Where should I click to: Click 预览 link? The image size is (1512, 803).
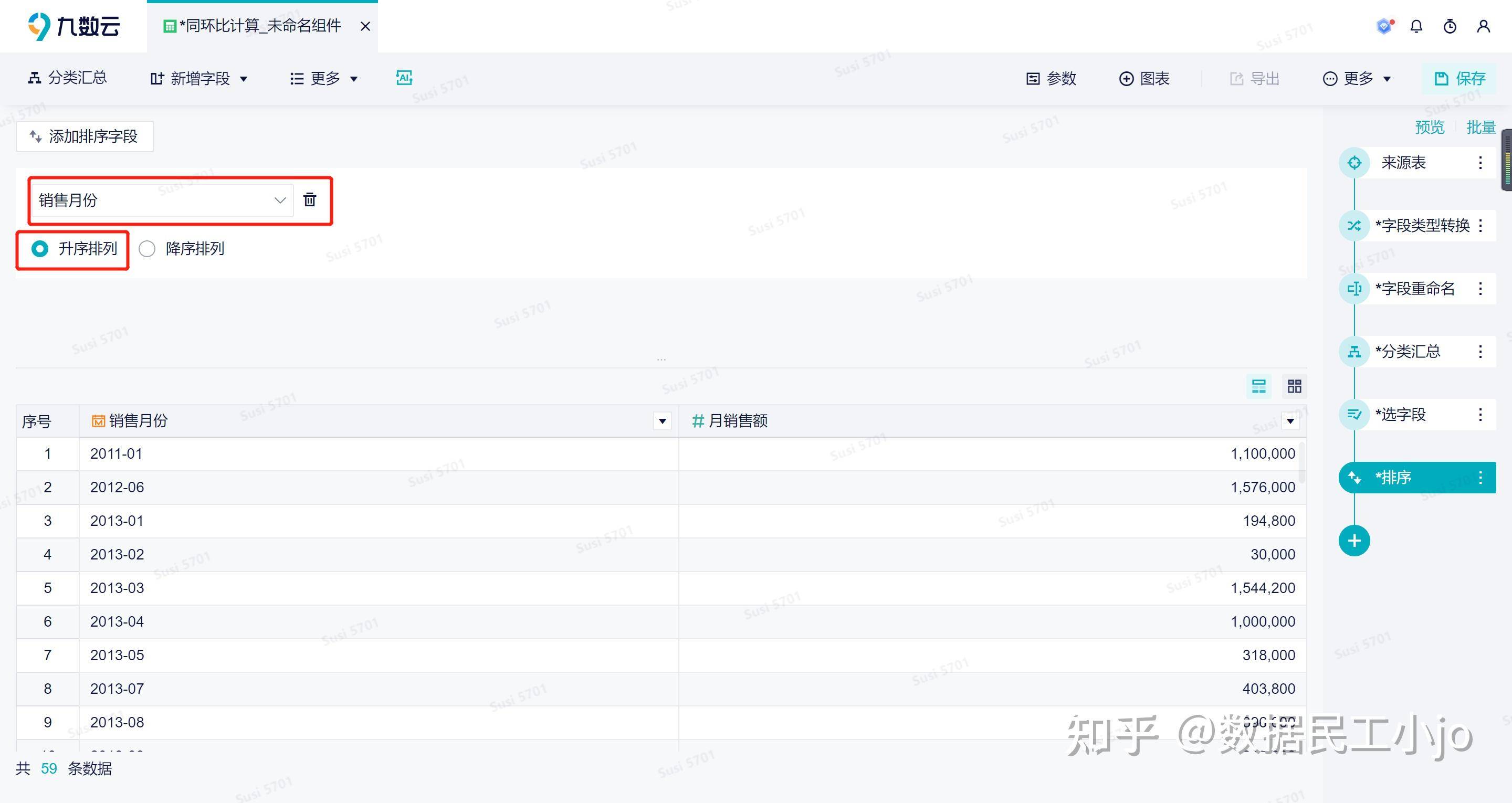click(1430, 128)
